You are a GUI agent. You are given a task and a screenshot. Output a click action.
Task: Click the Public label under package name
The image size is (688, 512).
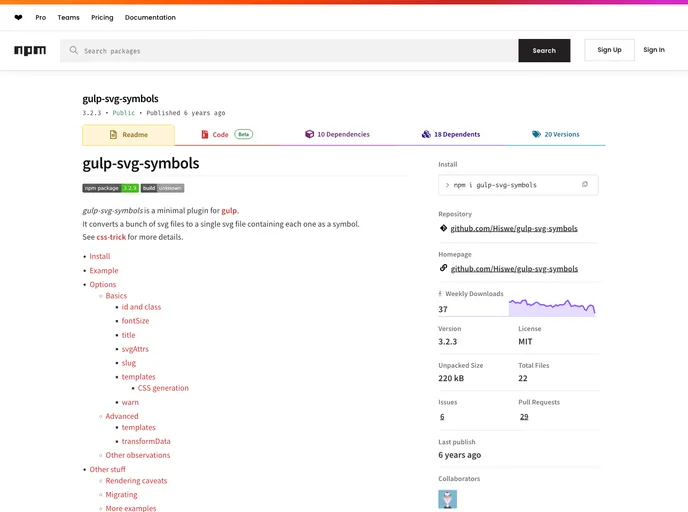click(x=124, y=113)
